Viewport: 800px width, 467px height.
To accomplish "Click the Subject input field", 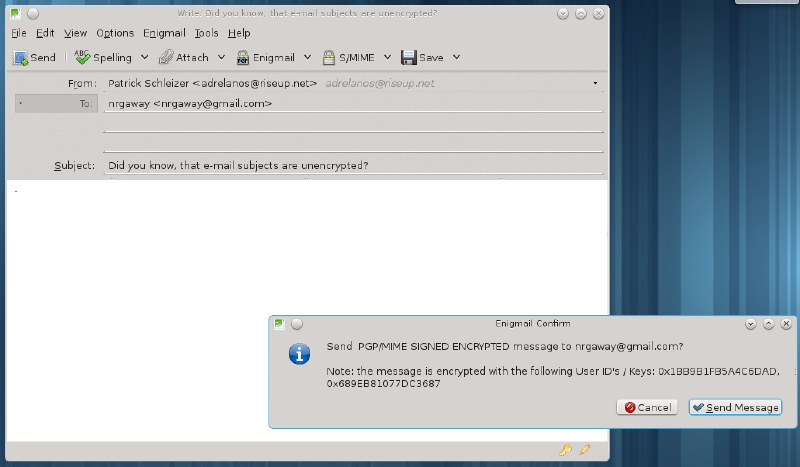I will pos(353,165).
